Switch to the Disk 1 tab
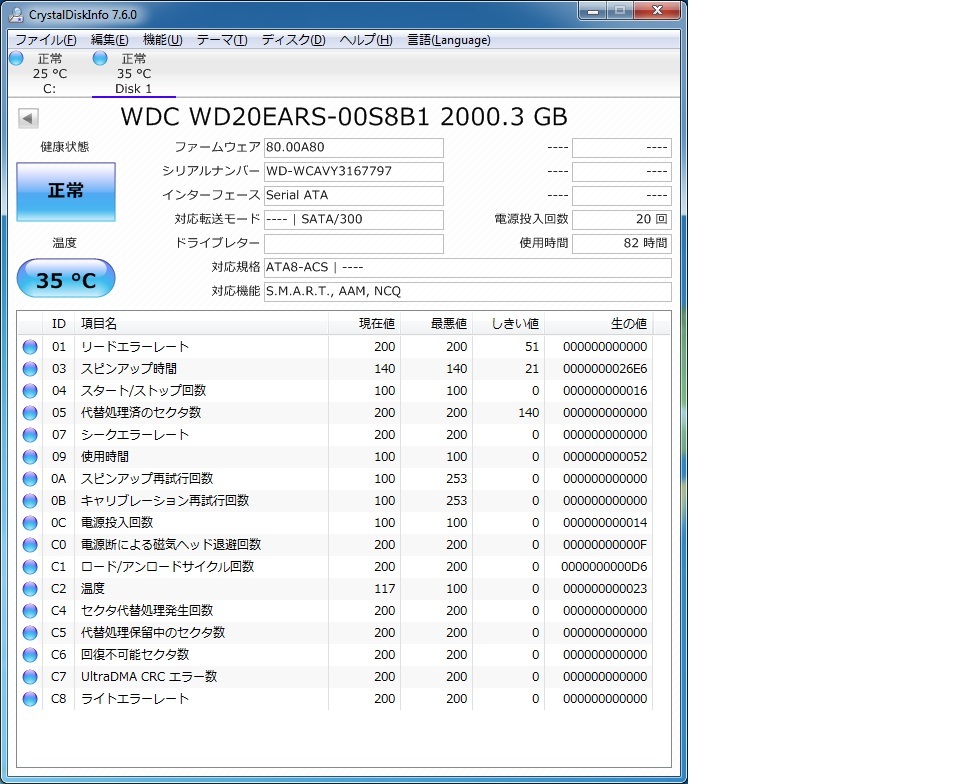960x784 pixels. click(133, 88)
